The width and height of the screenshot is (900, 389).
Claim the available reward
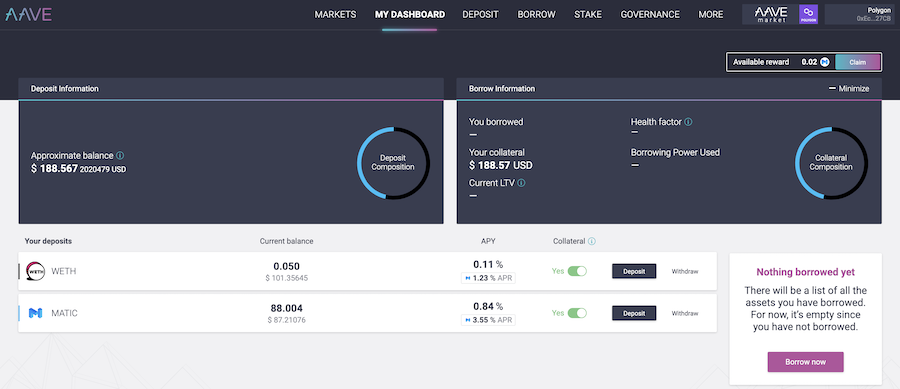tap(858, 62)
